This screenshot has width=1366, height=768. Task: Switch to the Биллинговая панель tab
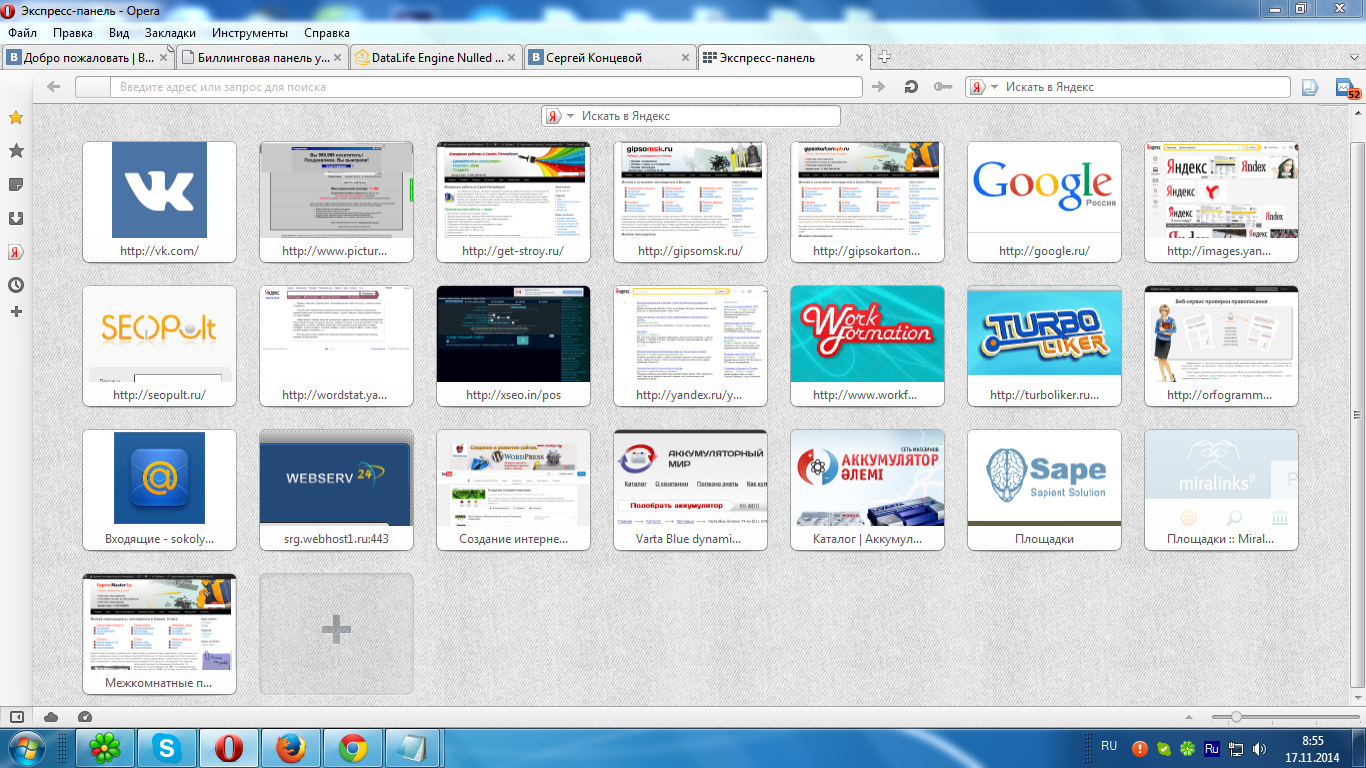(262, 58)
